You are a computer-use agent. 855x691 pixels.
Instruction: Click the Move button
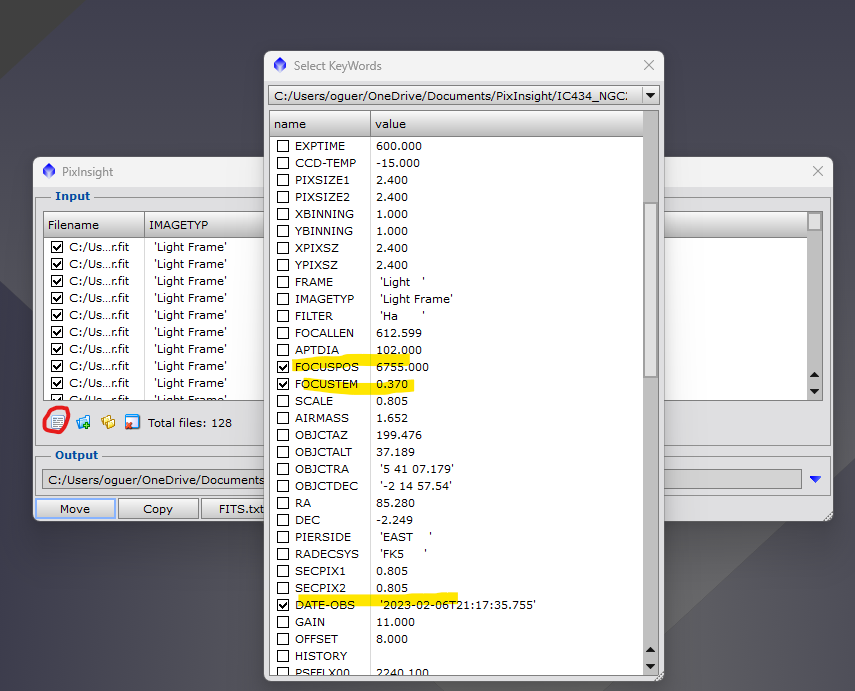(75, 509)
